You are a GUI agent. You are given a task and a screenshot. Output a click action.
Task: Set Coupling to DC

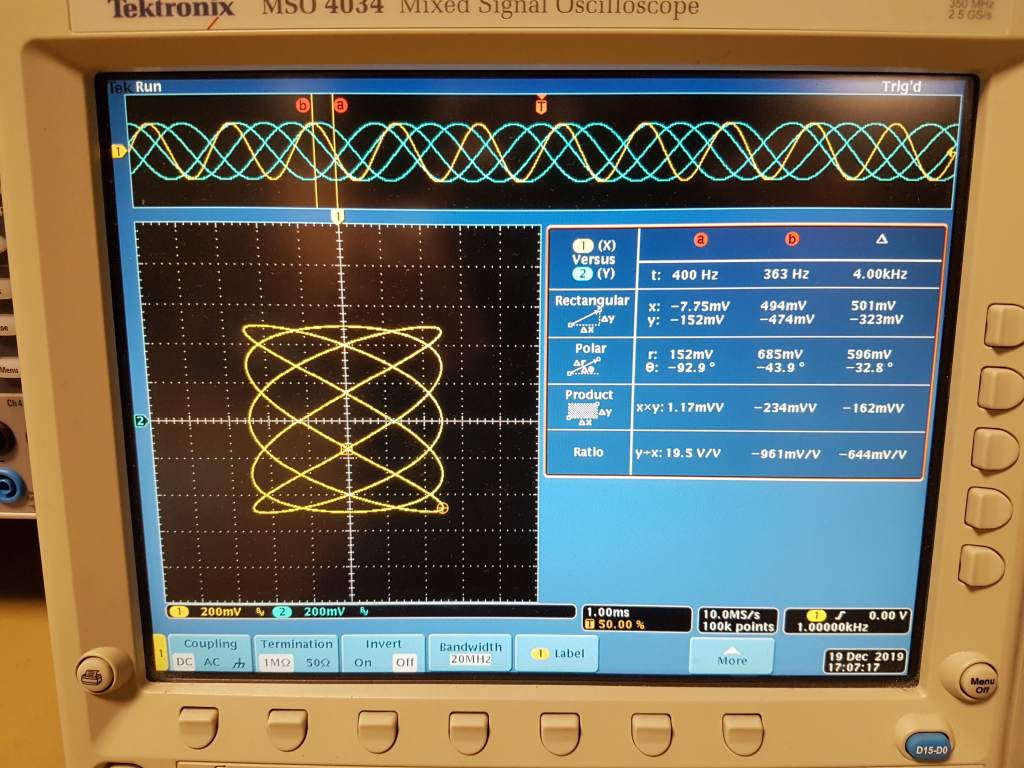[x=184, y=662]
